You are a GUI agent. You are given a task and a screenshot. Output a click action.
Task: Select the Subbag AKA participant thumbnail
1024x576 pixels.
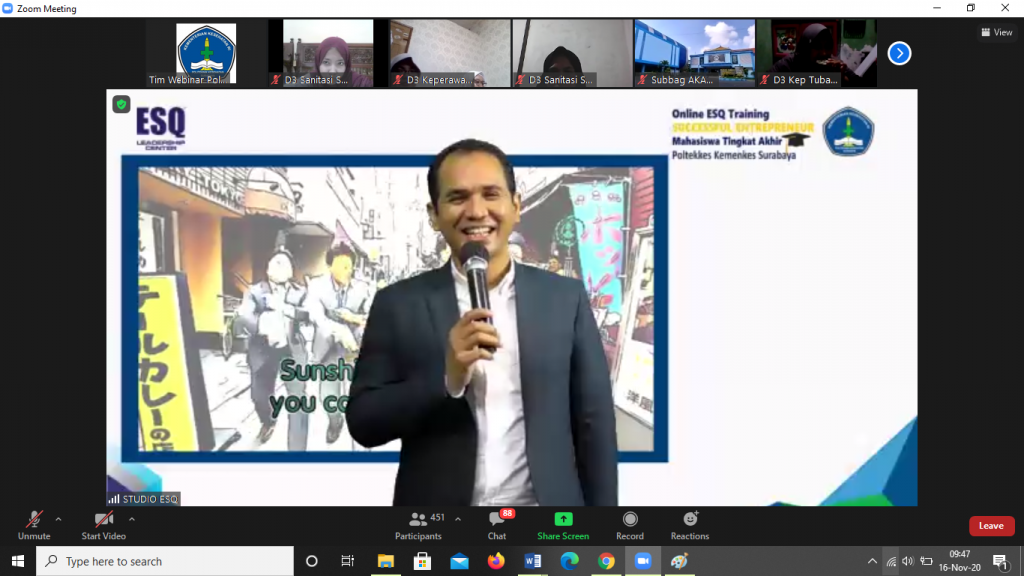click(694, 53)
